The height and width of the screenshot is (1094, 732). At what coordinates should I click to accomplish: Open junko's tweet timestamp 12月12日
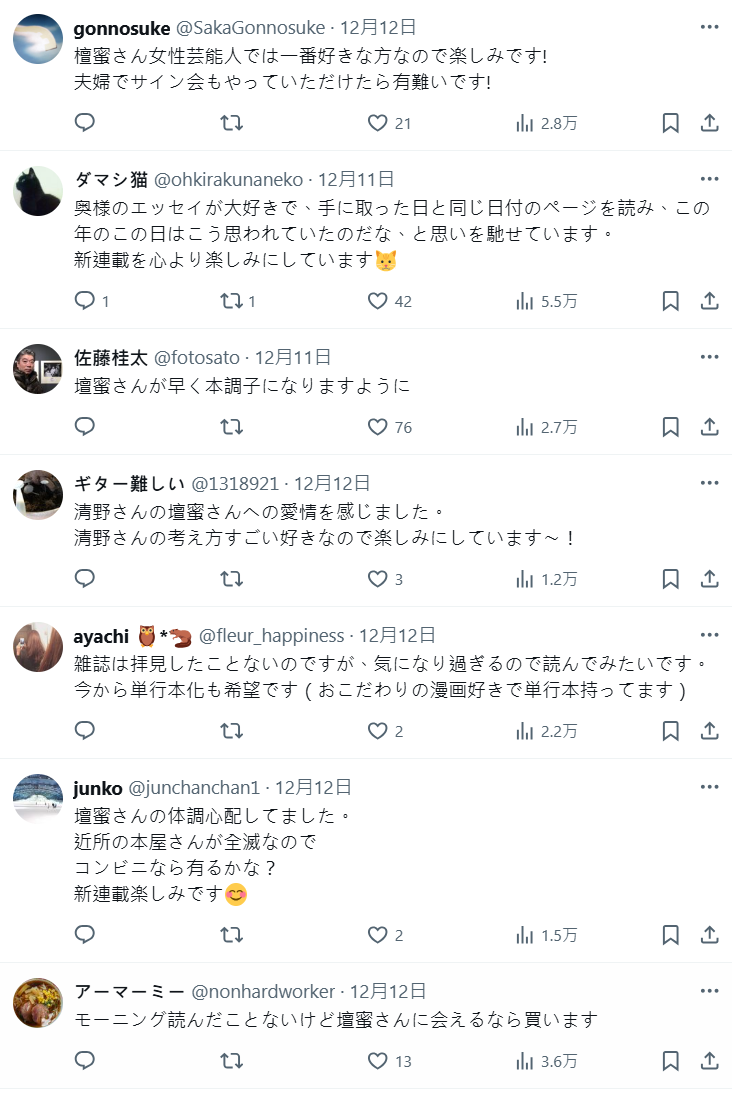point(313,788)
